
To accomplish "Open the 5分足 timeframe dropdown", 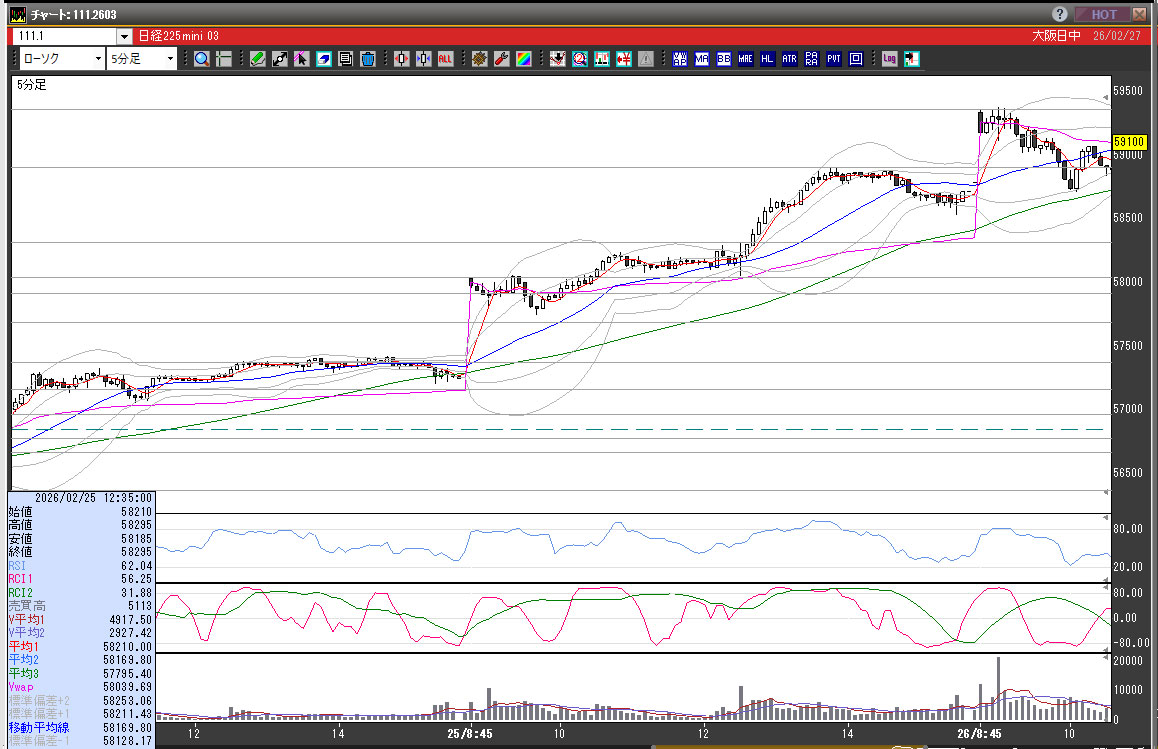I will click(x=140, y=59).
